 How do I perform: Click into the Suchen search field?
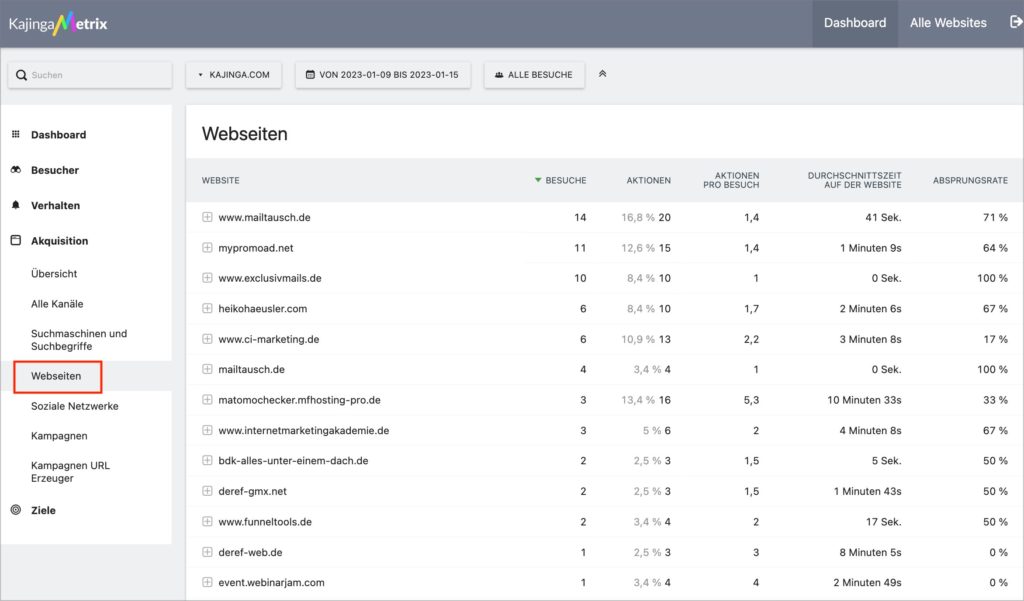[x=90, y=75]
